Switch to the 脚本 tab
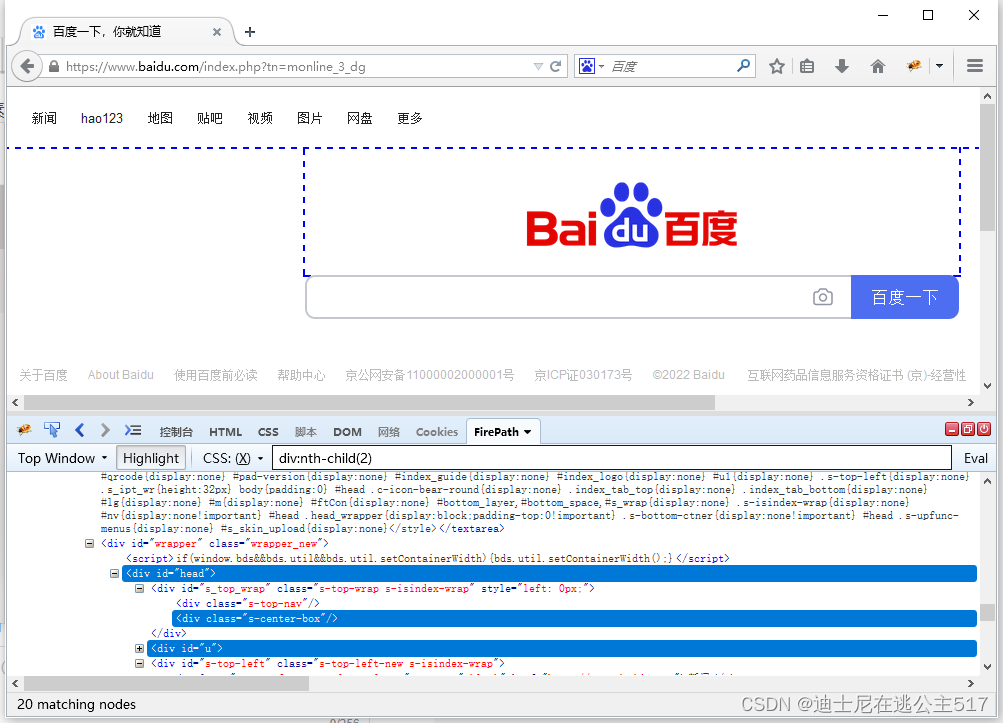 pyautogui.click(x=306, y=432)
